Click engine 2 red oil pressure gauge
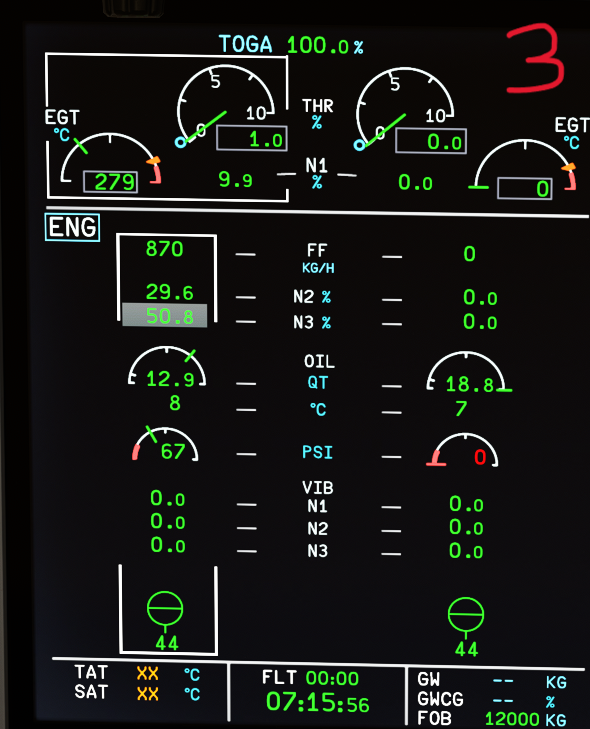 click(x=463, y=450)
